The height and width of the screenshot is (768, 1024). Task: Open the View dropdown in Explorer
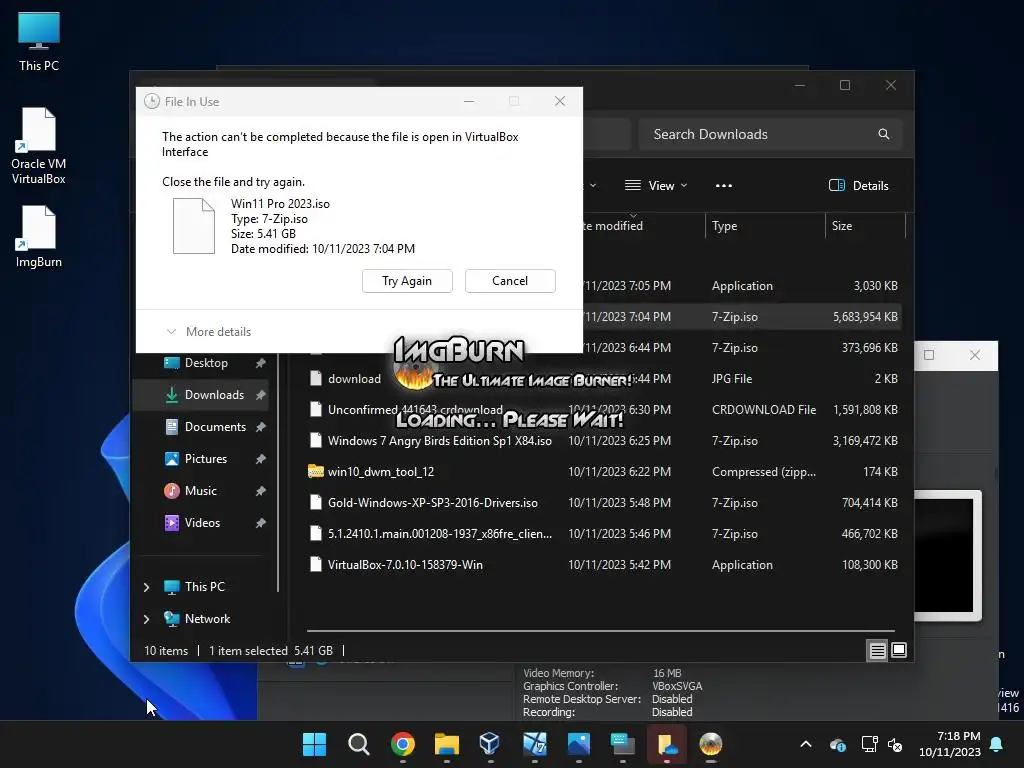(x=656, y=185)
